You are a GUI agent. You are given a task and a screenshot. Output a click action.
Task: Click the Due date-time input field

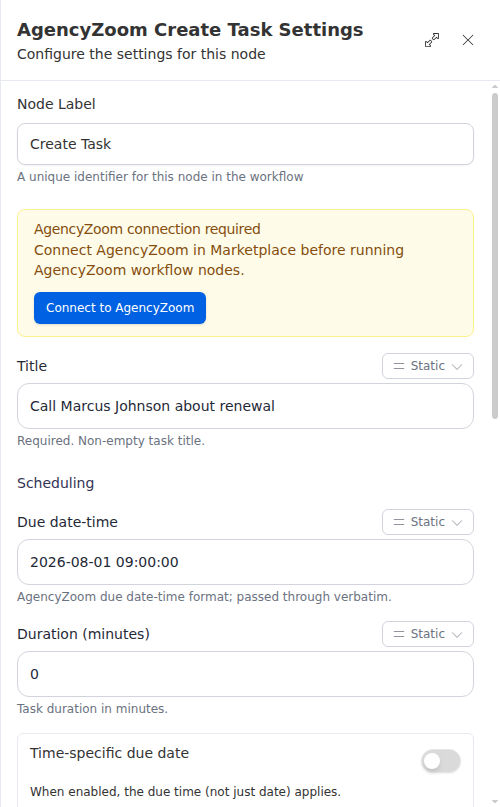[x=245, y=562]
